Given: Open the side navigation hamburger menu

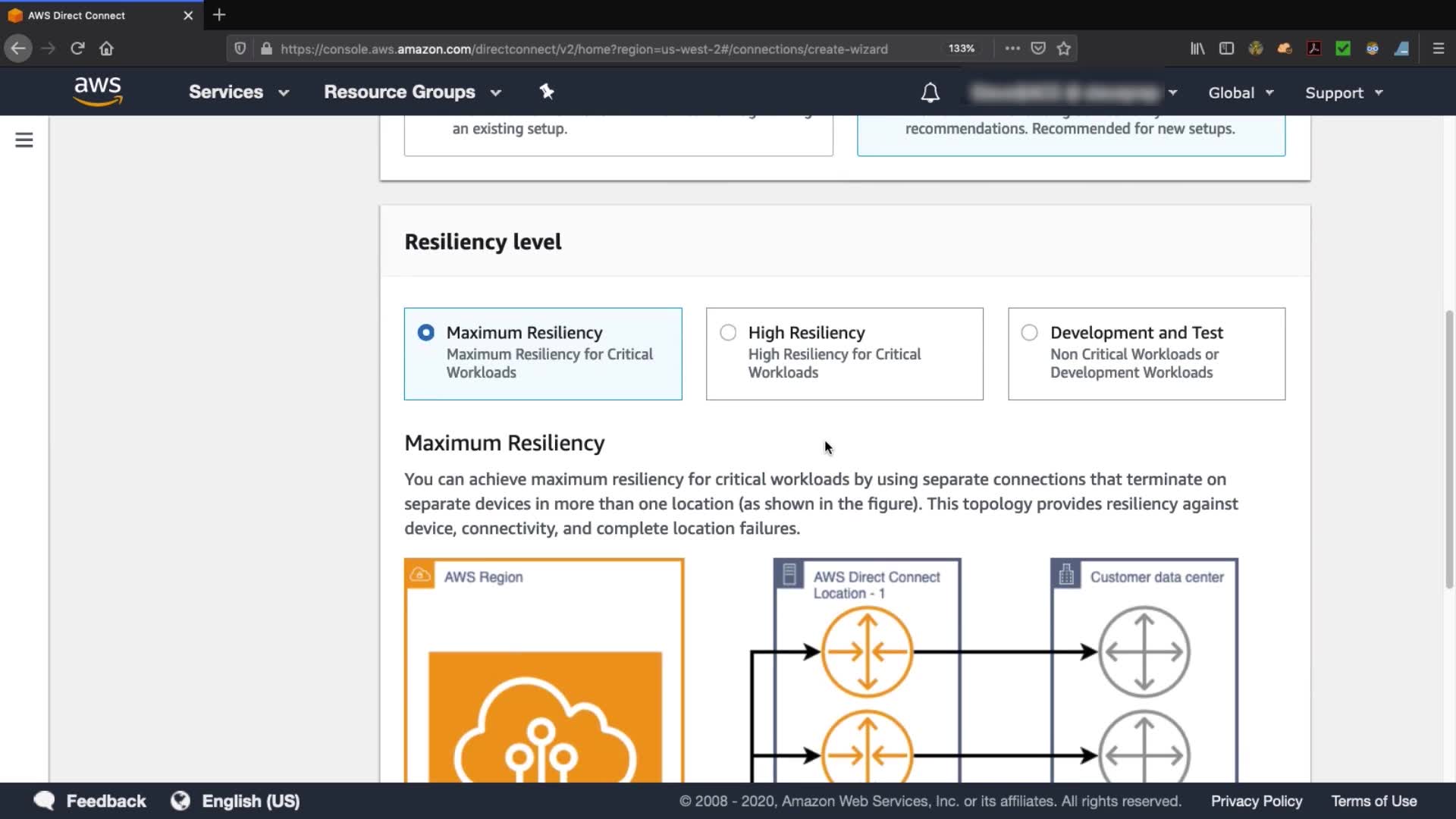Looking at the screenshot, I should (24, 140).
